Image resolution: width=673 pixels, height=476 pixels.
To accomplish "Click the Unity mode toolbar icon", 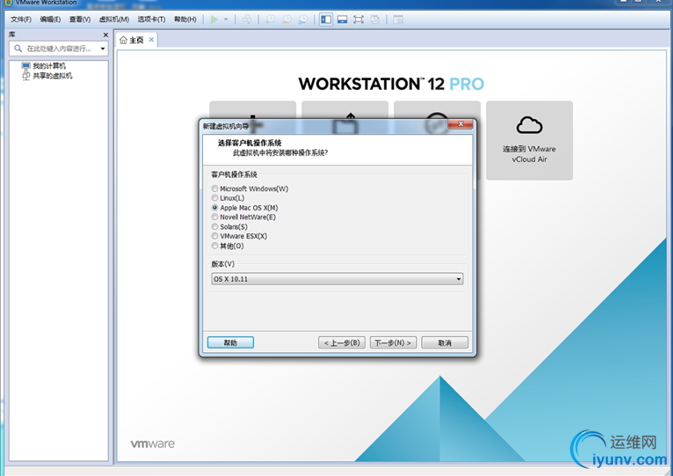I will click(375, 19).
